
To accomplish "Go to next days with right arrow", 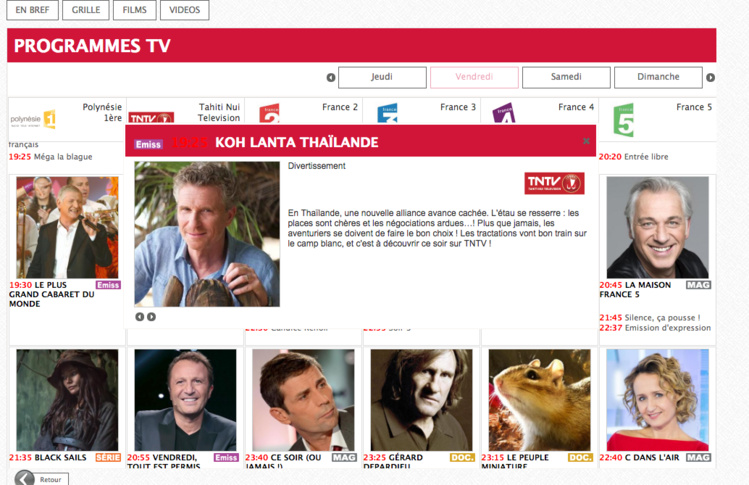I will point(710,77).
